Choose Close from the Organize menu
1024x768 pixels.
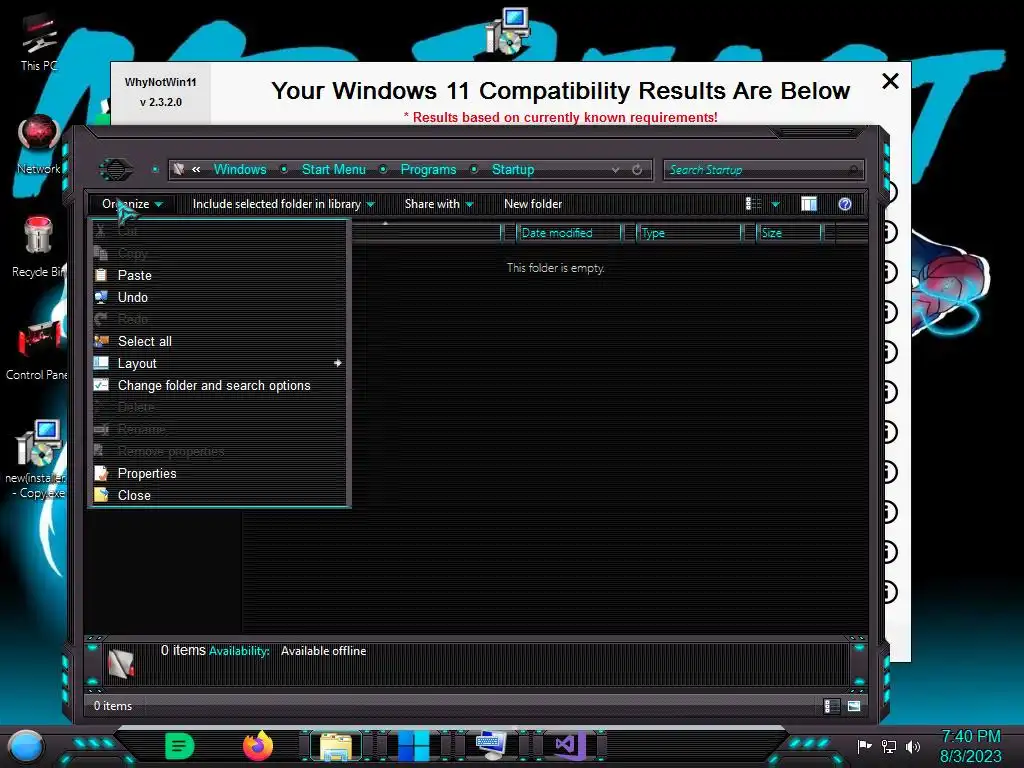point(219,496)
